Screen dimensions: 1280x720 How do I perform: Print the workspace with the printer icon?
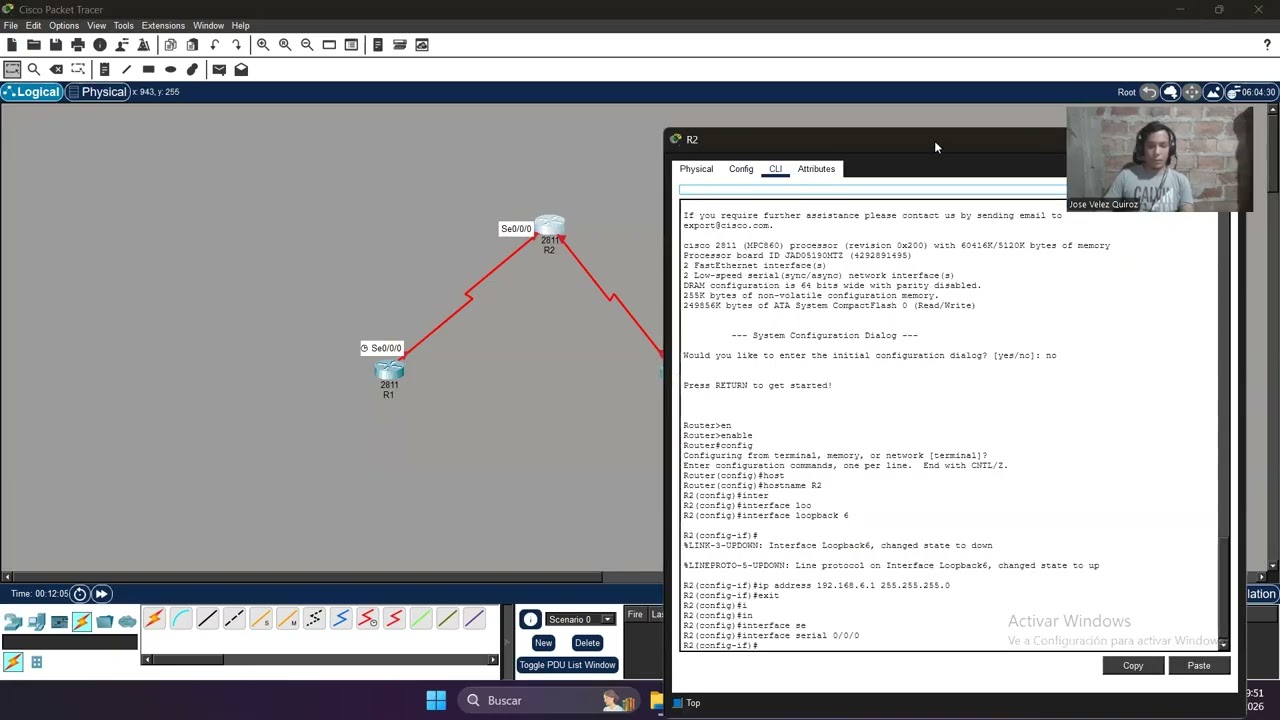[78, 45]
